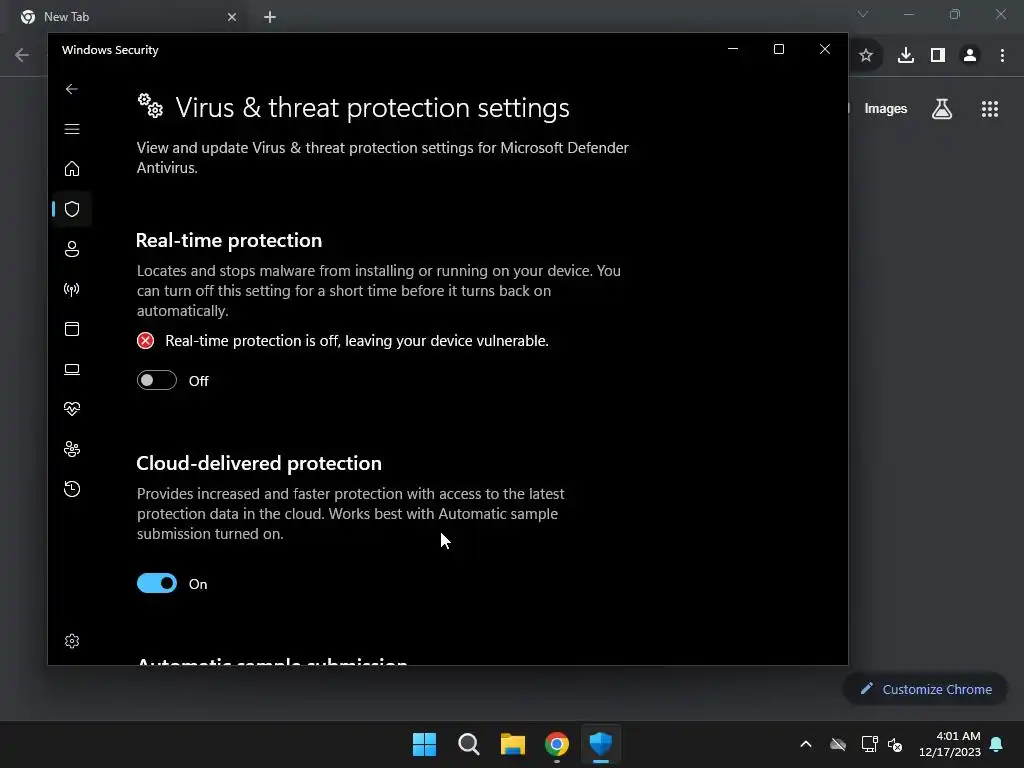The width and height of the screenshot is (1024, 768).
Task: Open Search Labs flask icon in Chrome
Action: pos(942,108)
